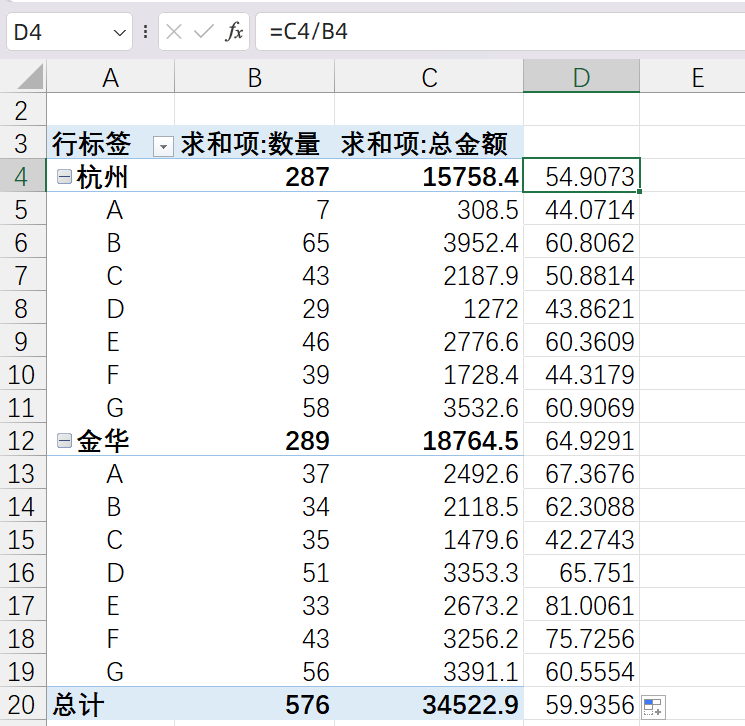Click cell showing 60.5554

pos(582,671)
